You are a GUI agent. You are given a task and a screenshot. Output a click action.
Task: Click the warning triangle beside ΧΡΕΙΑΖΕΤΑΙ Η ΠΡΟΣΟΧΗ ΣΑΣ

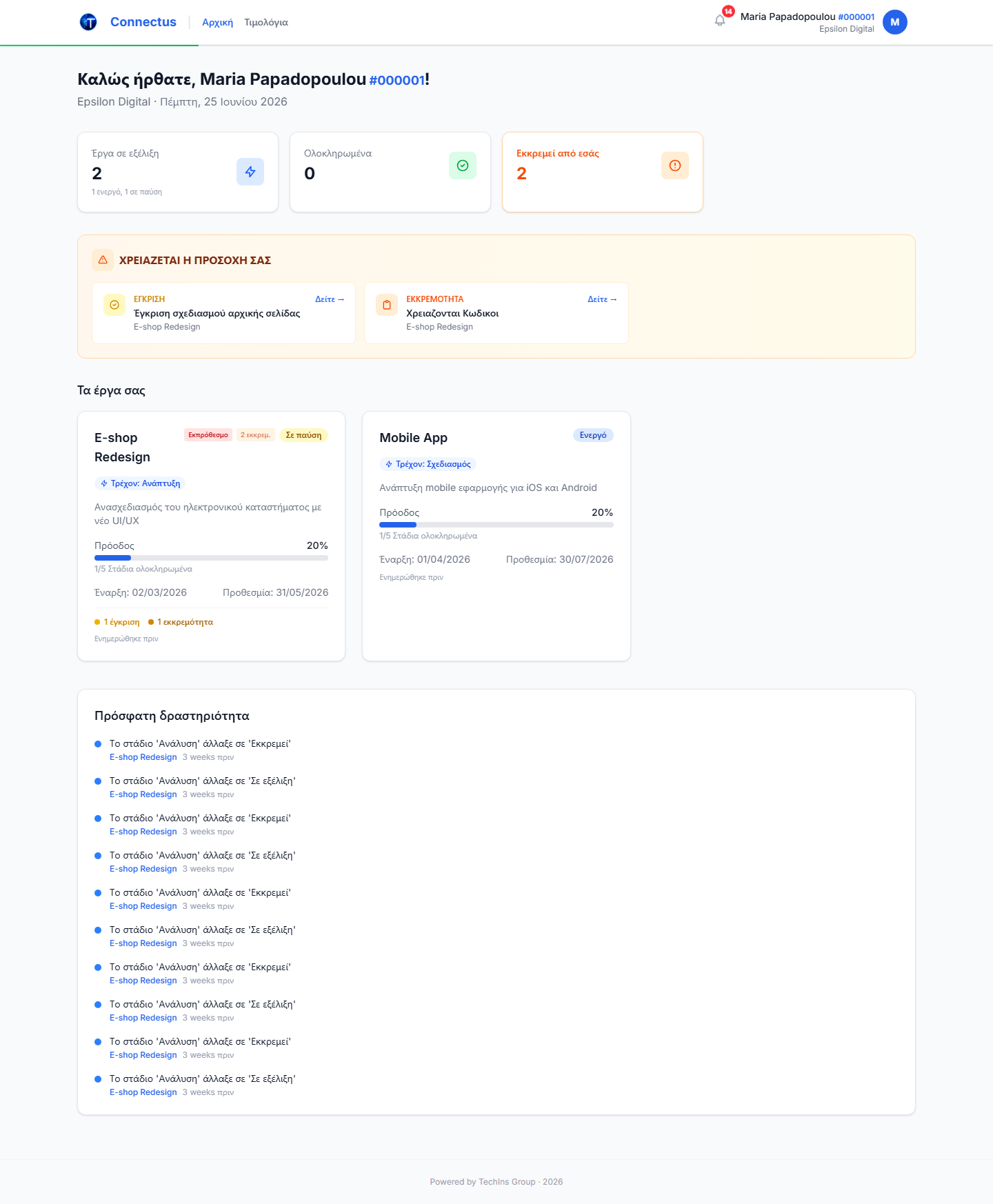(103, 260)
